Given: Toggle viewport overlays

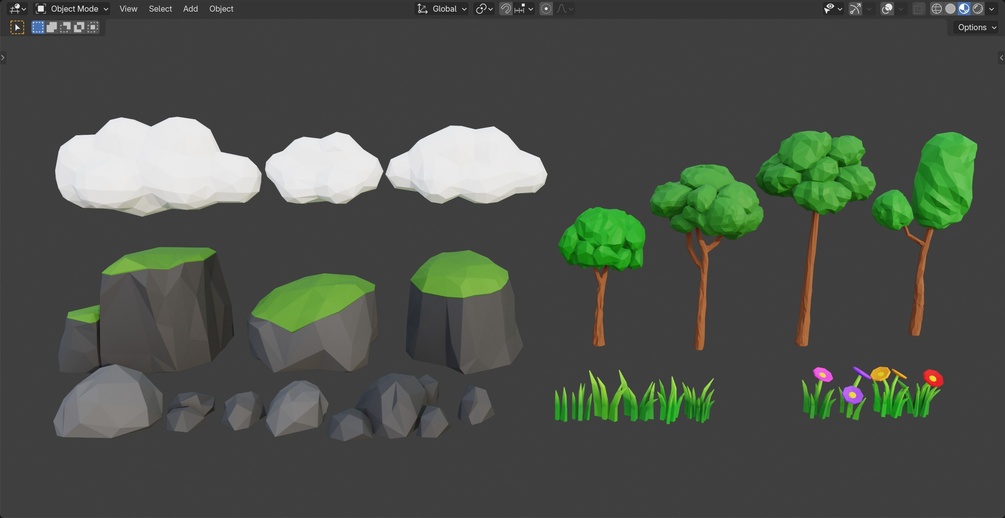Looking at the screenshot, I should (887, 9).
